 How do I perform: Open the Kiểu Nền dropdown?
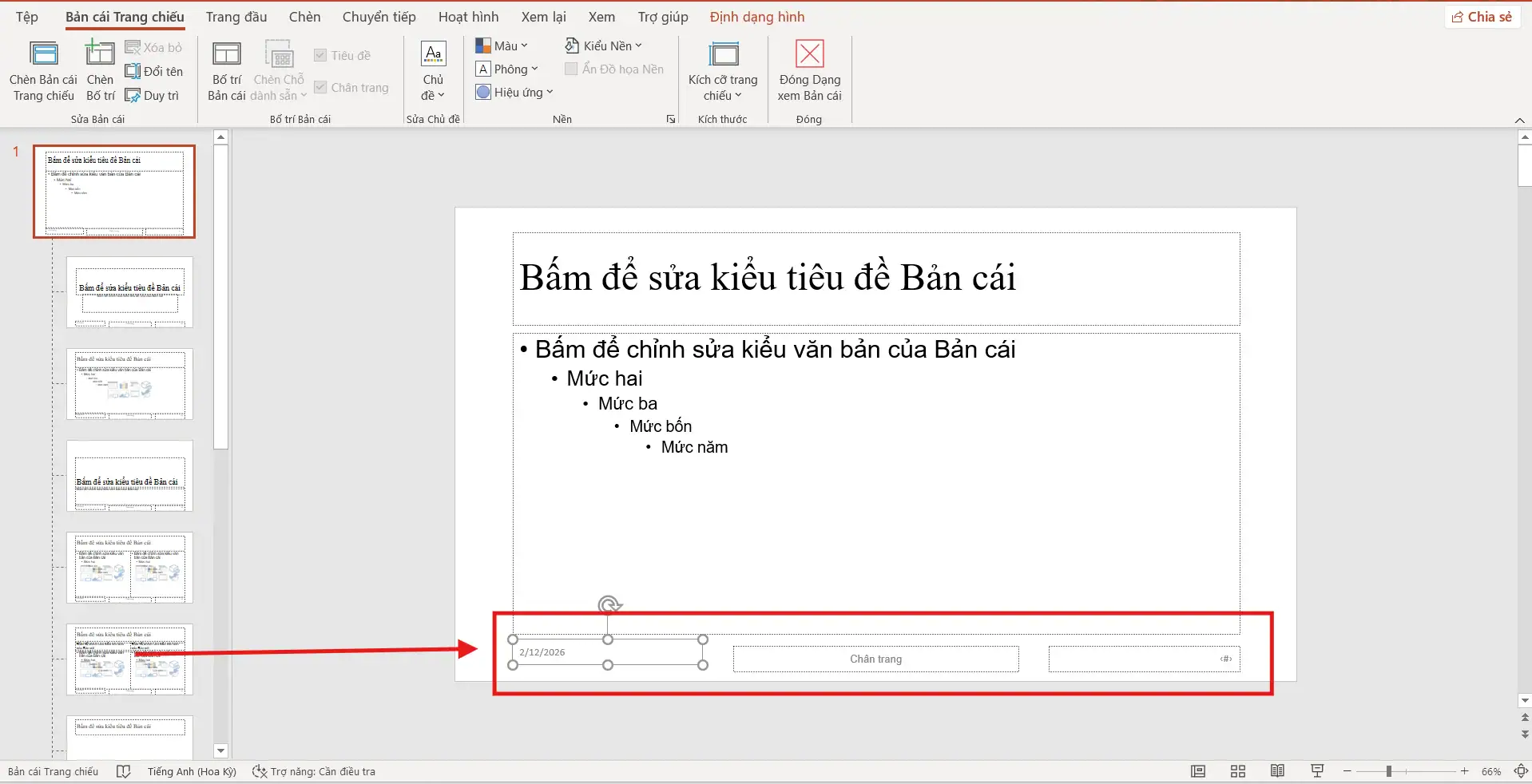pos(605,46)
